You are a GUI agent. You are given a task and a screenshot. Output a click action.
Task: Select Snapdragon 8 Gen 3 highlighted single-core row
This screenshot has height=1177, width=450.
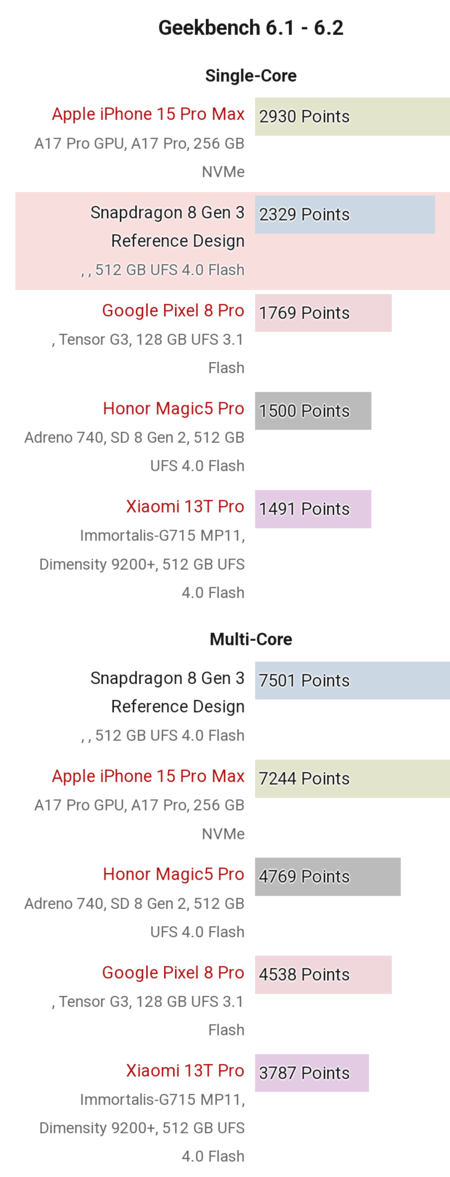tap(233, 241)
